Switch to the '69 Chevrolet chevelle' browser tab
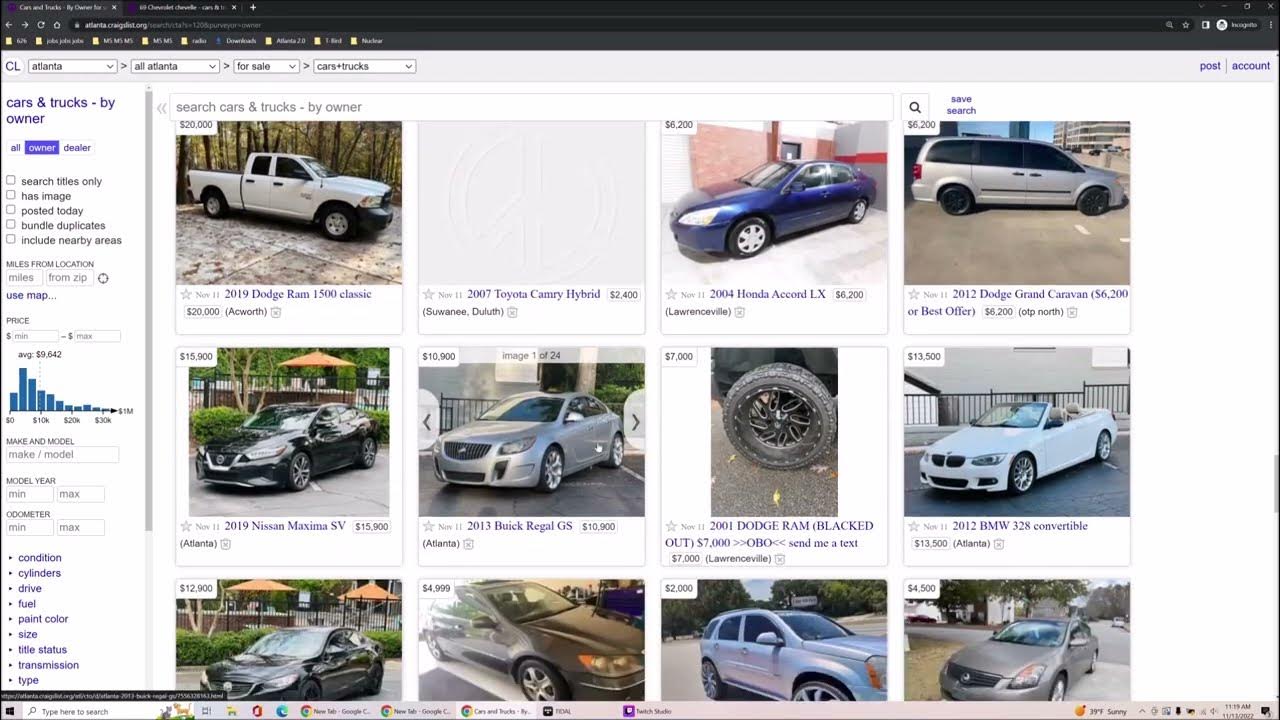The width and height of the screenshot is (1280, 720). (184, 7)
